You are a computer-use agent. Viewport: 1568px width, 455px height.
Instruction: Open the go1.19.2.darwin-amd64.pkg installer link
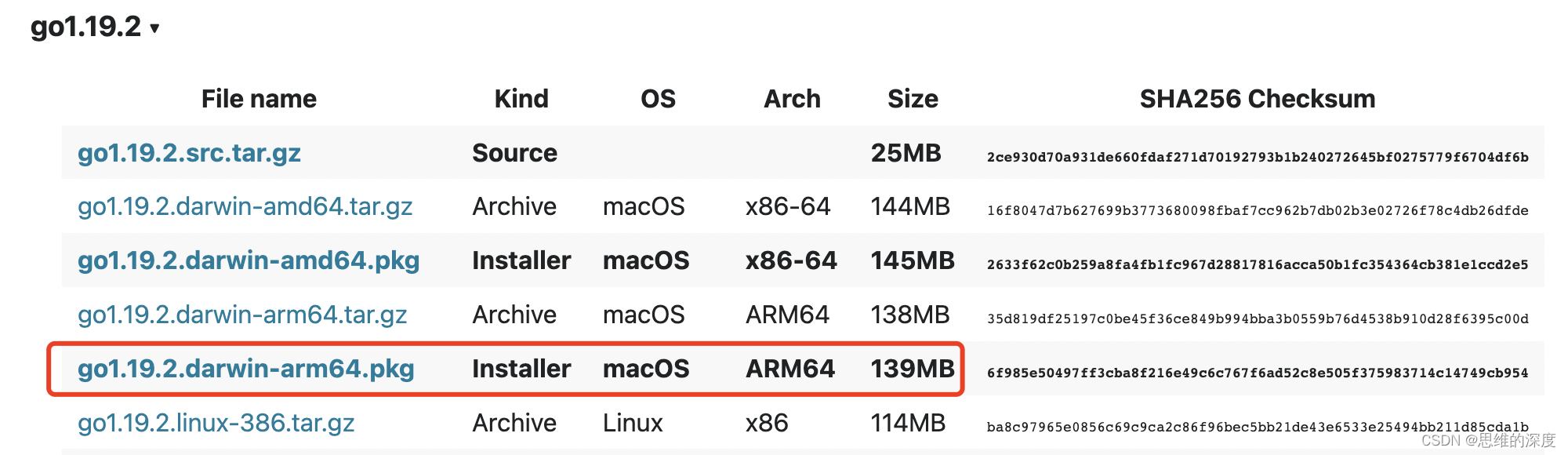251,260
